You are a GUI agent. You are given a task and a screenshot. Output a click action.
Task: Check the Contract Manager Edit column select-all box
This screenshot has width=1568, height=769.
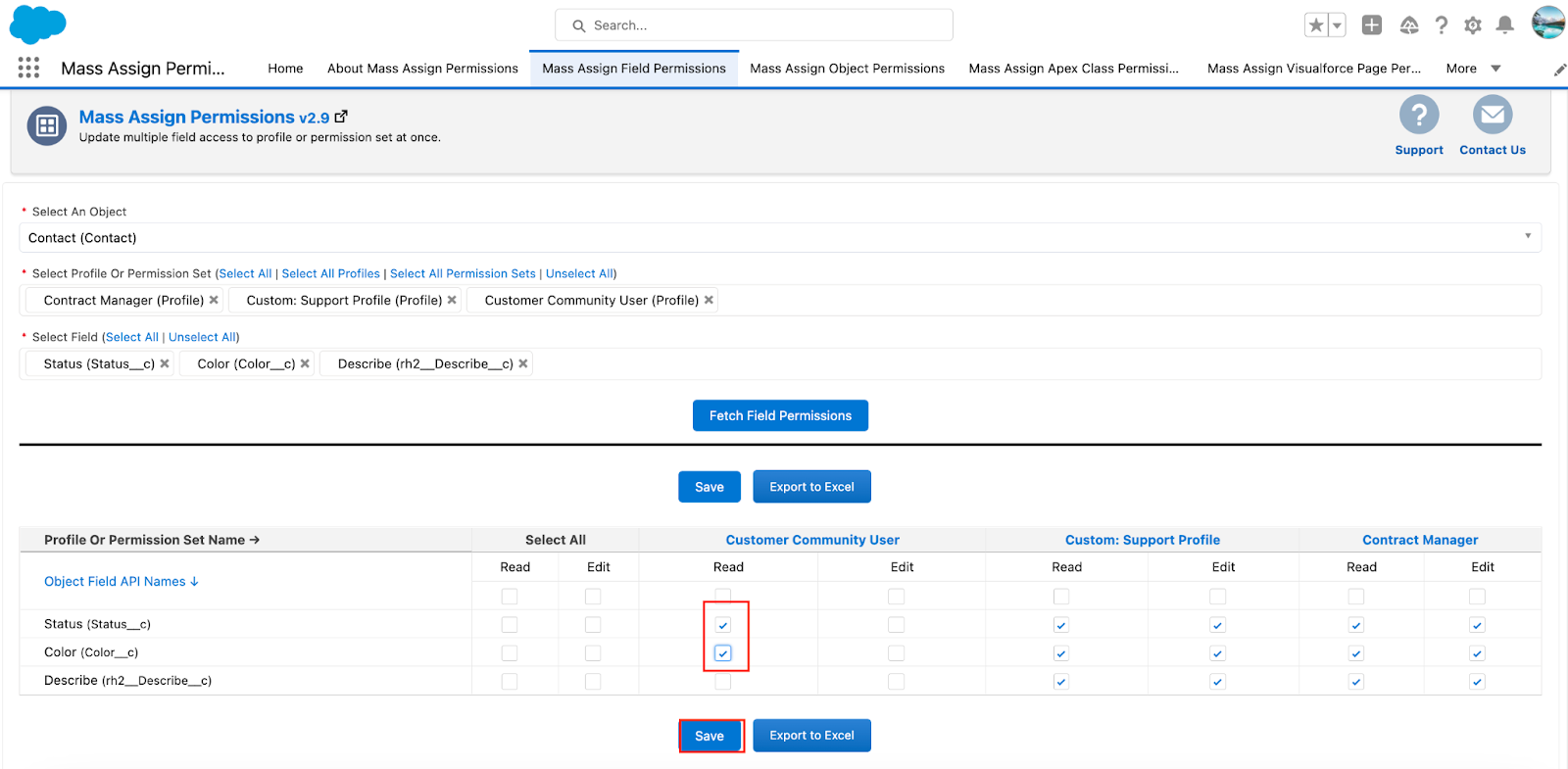[x=1478, y=597]
